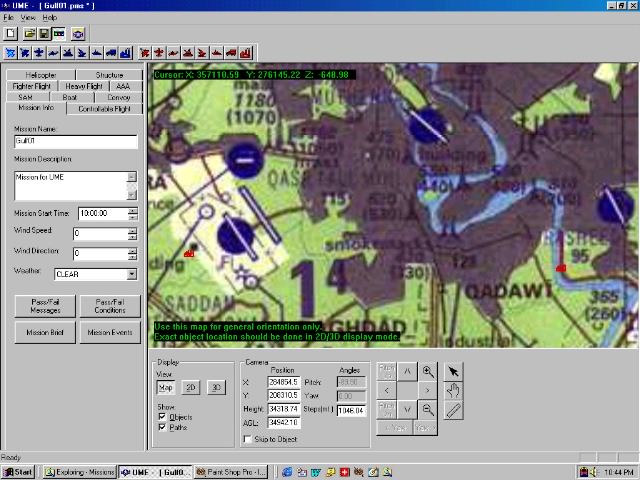The height and width of the screenshot is (480, 640).
Task: Choose the ruler measure tool
Action: tap(454, 409)
